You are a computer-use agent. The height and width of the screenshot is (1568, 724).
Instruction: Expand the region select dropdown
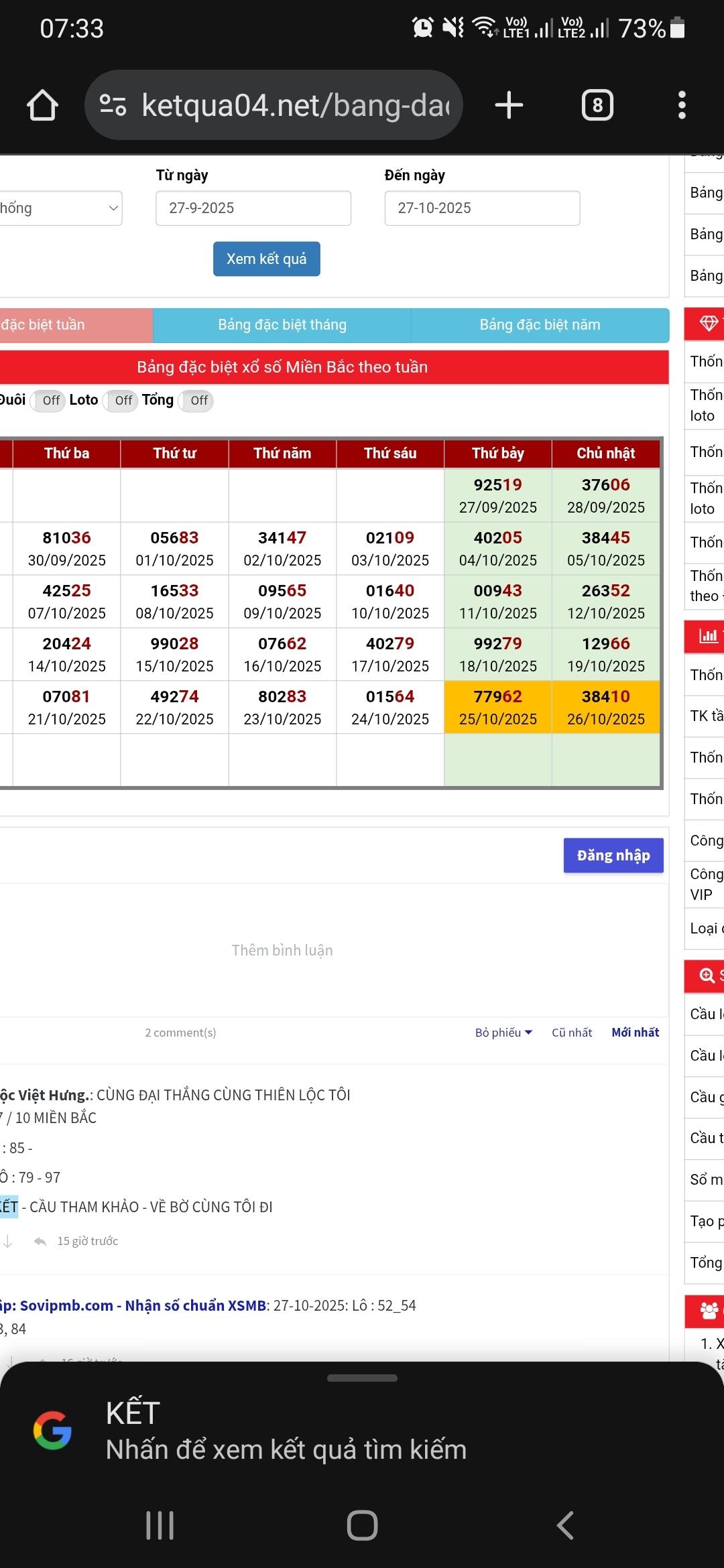point(60,208)
